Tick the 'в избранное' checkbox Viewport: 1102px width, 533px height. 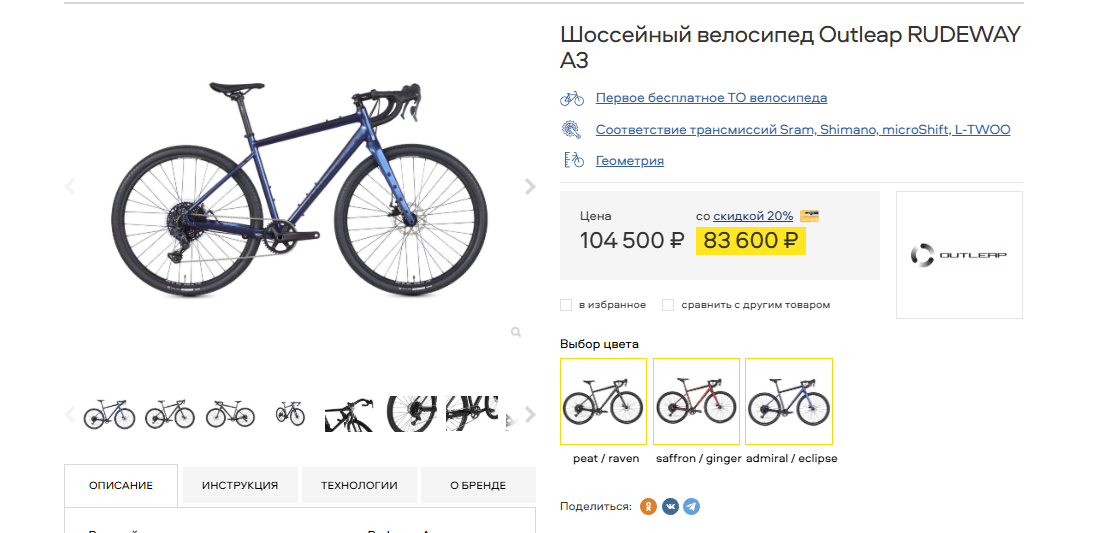pos(566,305)
